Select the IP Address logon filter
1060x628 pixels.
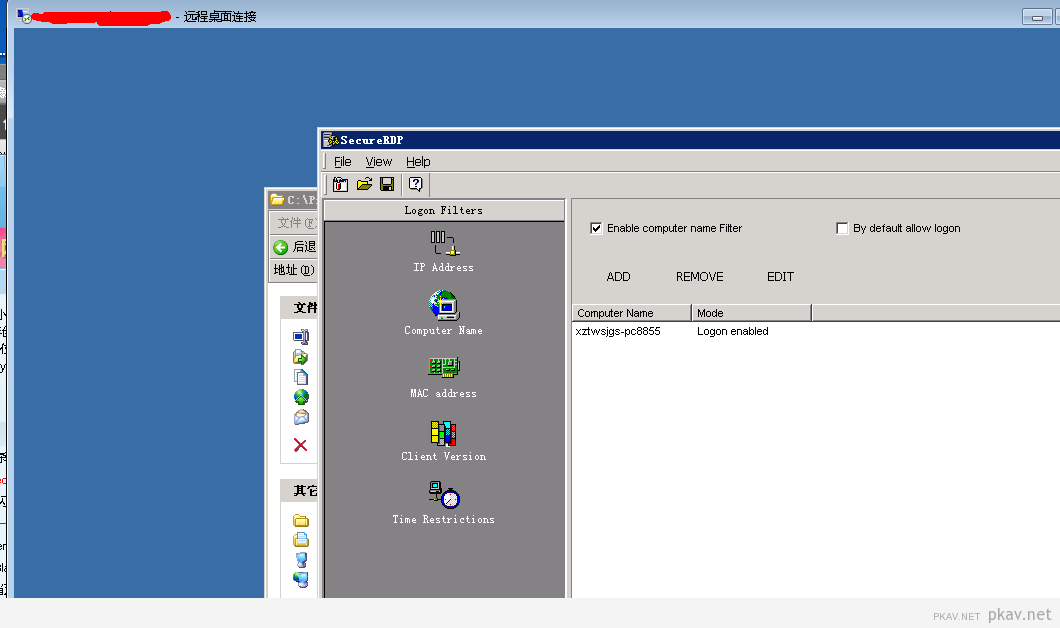point(443,251)
